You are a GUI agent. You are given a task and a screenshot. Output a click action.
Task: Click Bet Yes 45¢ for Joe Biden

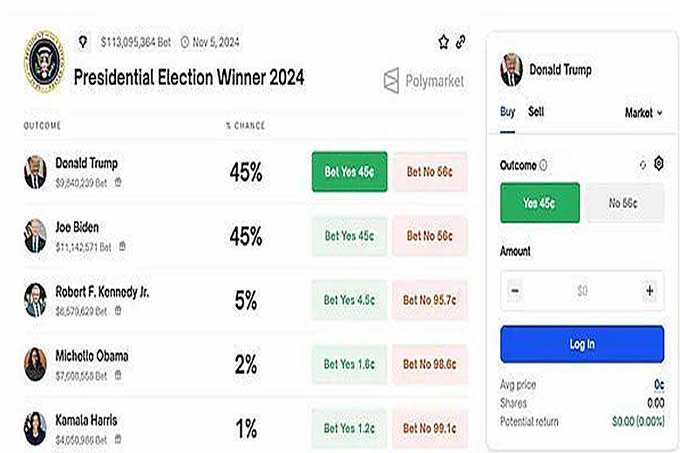tap(349, 236)
